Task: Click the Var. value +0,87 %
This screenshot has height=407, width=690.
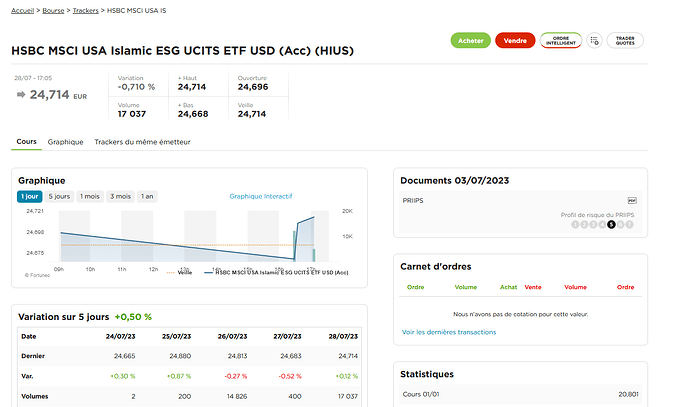Action: pyautogui.click(x=179, y=376)
